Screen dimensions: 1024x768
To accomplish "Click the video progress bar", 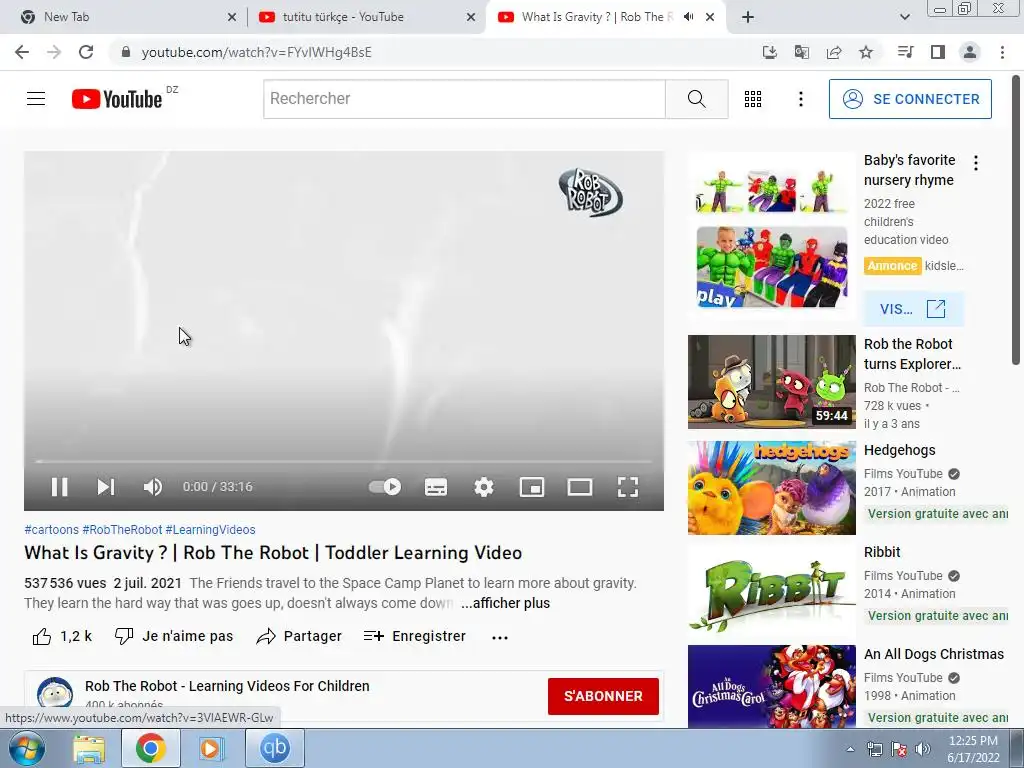I will [x=344, y=461].
